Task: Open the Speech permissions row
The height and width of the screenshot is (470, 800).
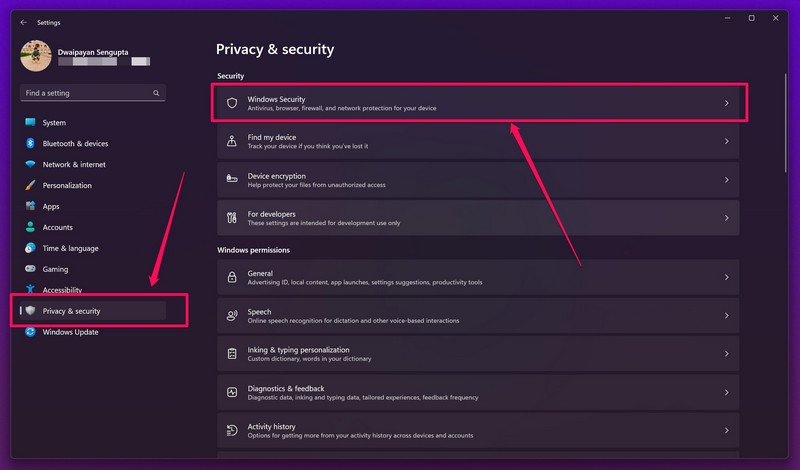Action: point(478,316)
